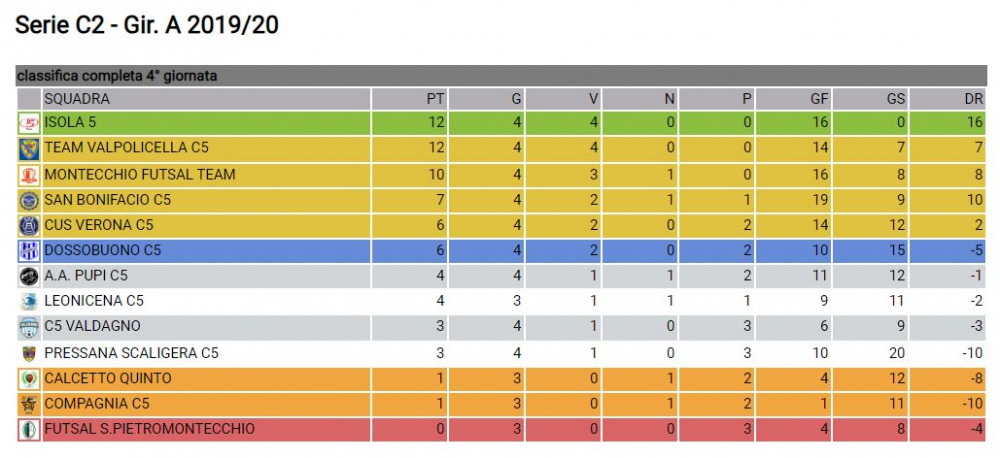The height and width of the screenshot is (458, 1000).
Task: Click the Dossobuono C5 striped logo
Action: 29,251
